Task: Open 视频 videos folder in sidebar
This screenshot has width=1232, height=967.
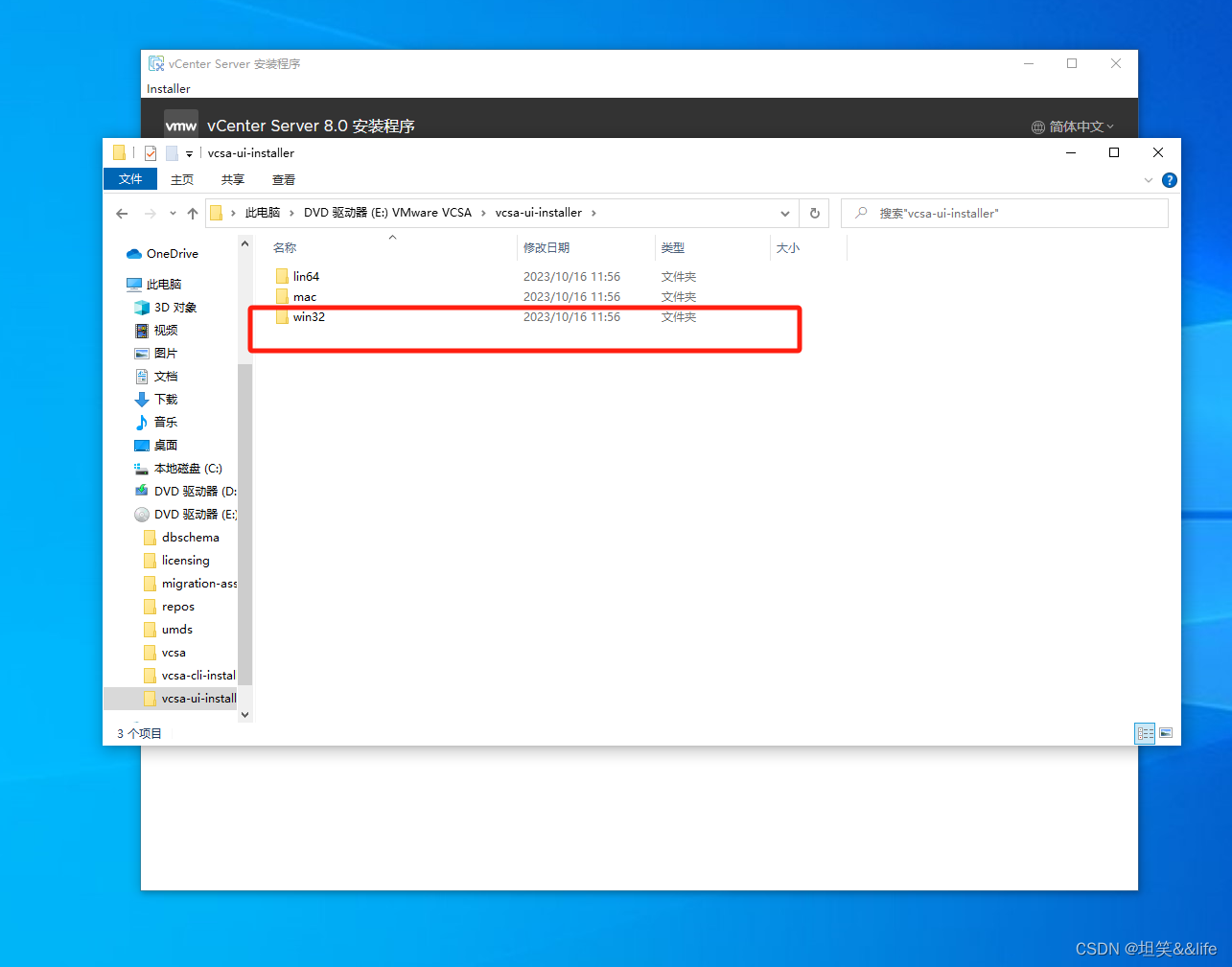Action: 165,331
